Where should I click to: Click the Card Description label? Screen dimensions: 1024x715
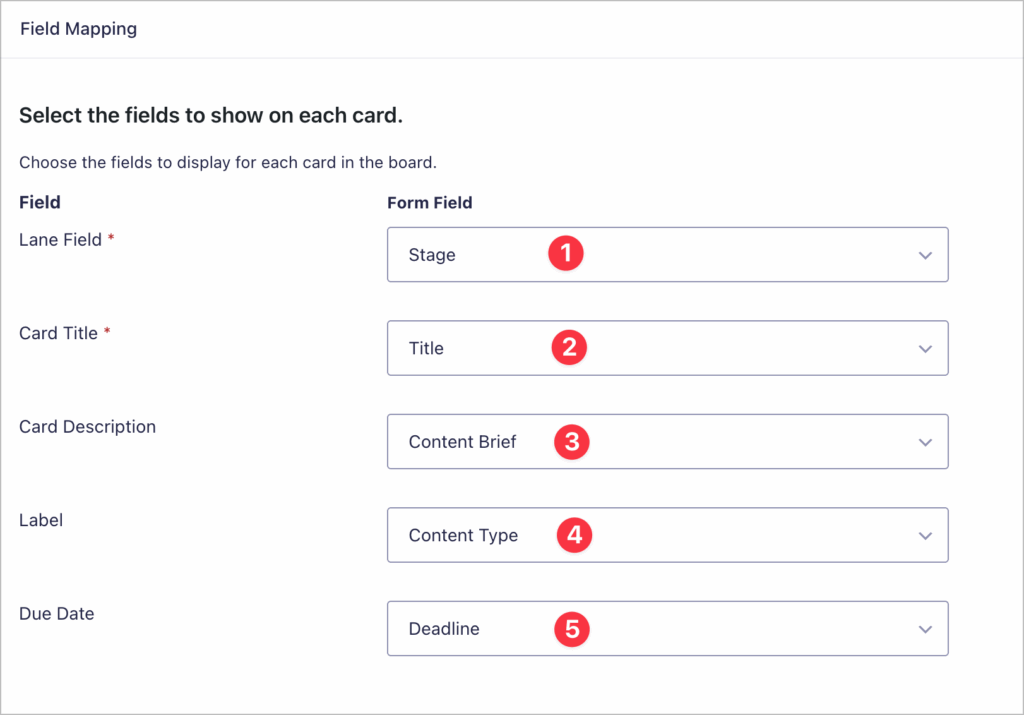87,426
